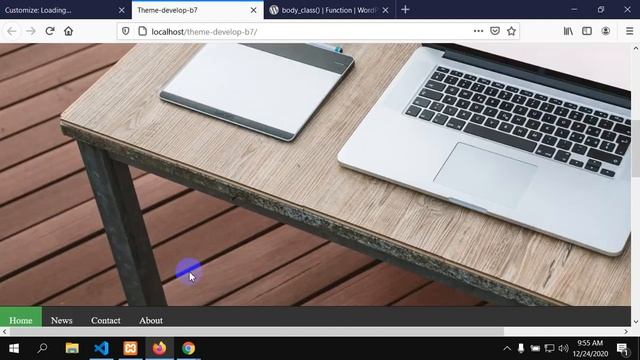Open the Firefox home page
640x360 pixels.
pos(69,31)
